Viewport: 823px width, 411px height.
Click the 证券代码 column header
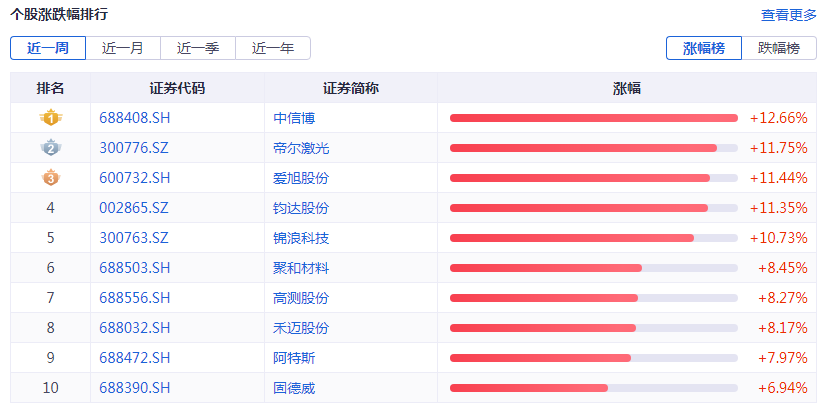click(177, 88)
